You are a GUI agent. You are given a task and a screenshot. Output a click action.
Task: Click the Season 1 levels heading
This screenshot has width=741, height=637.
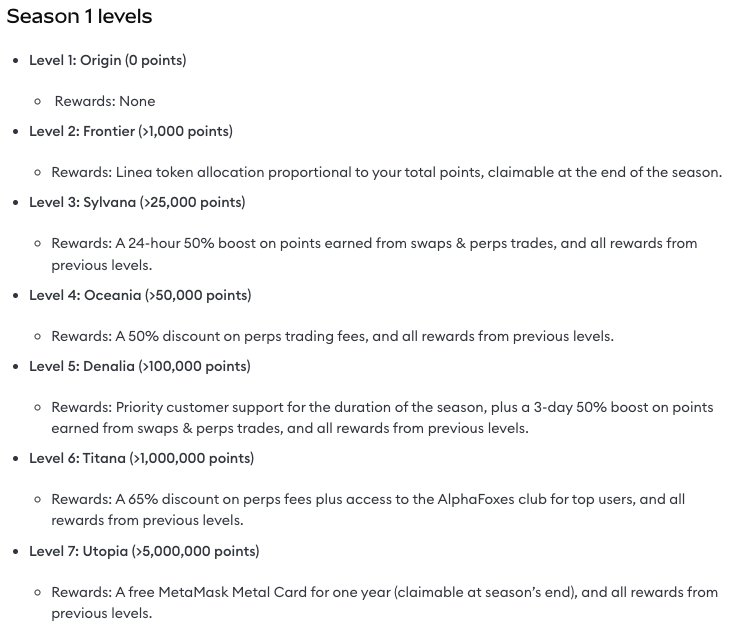click(x=80, y=19)
